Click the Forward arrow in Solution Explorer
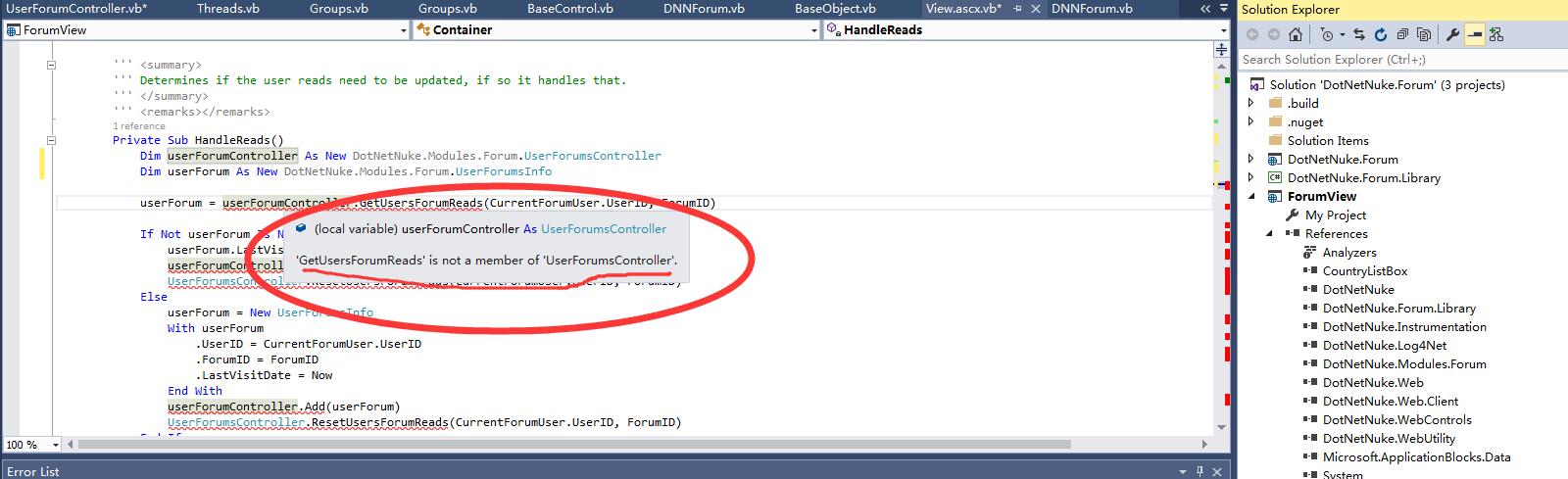This screenshot has width=1568, height=479. point(1274,34)
